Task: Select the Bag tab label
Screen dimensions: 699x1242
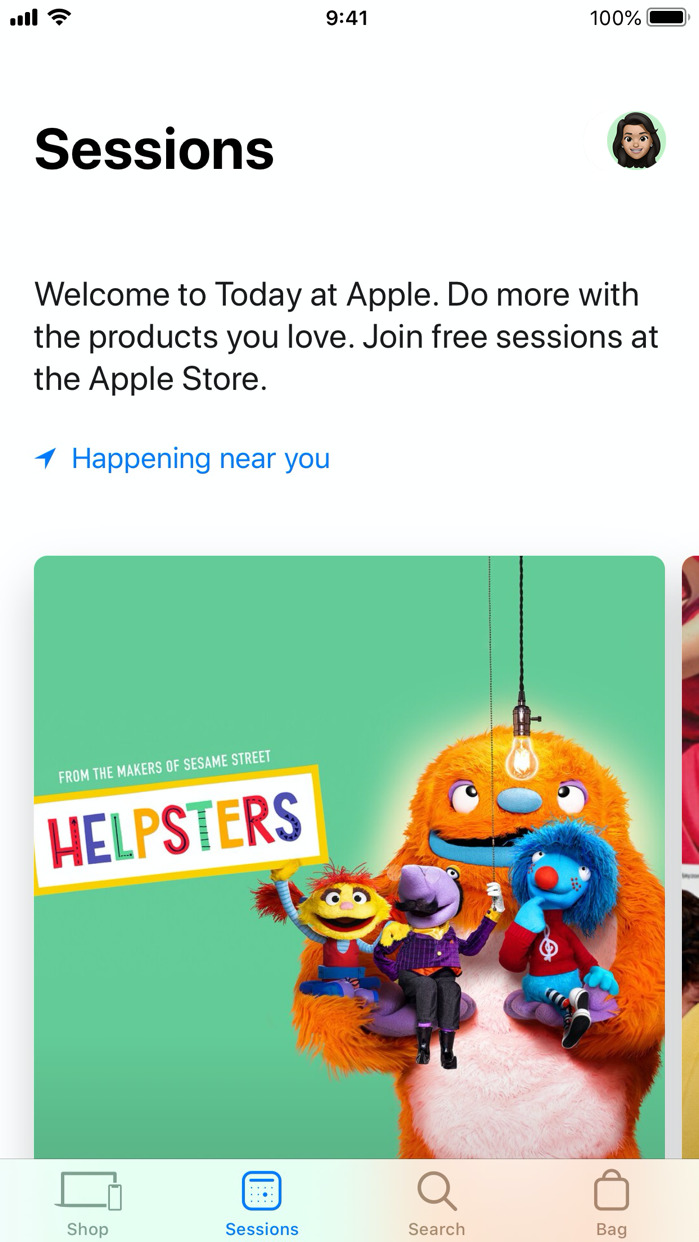Action: coord(611,1229)
